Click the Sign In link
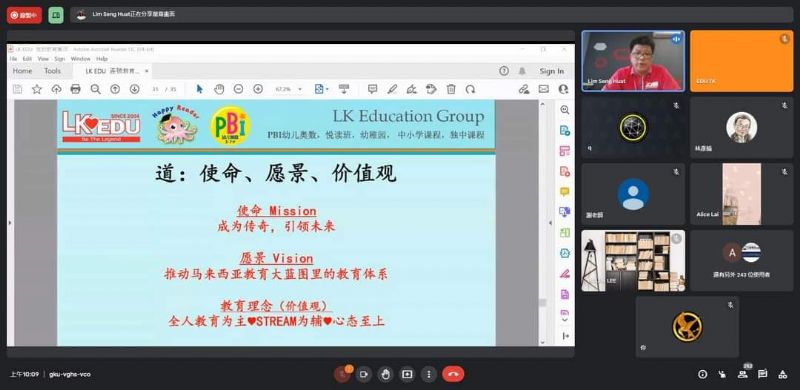This screenshot has width=800, height=390. coord(552,71)
